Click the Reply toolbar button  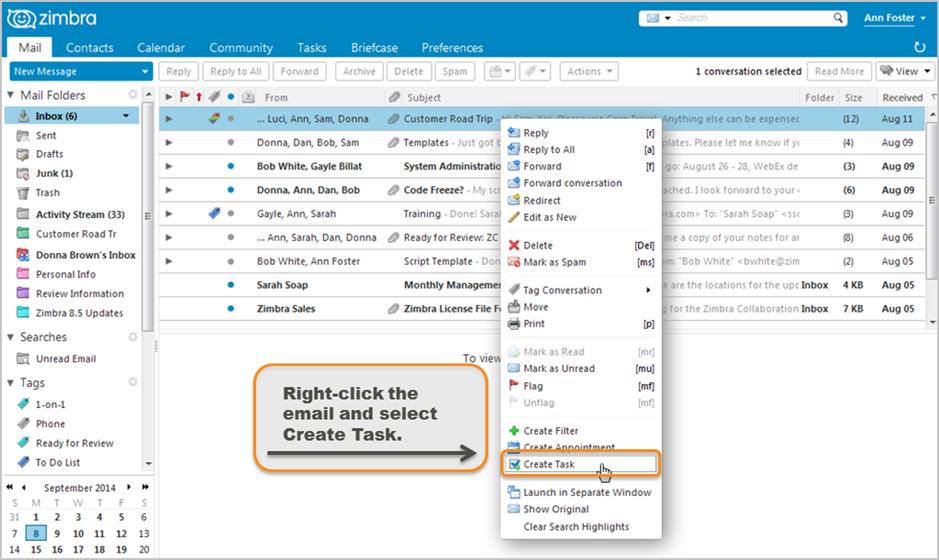[178, 71]
